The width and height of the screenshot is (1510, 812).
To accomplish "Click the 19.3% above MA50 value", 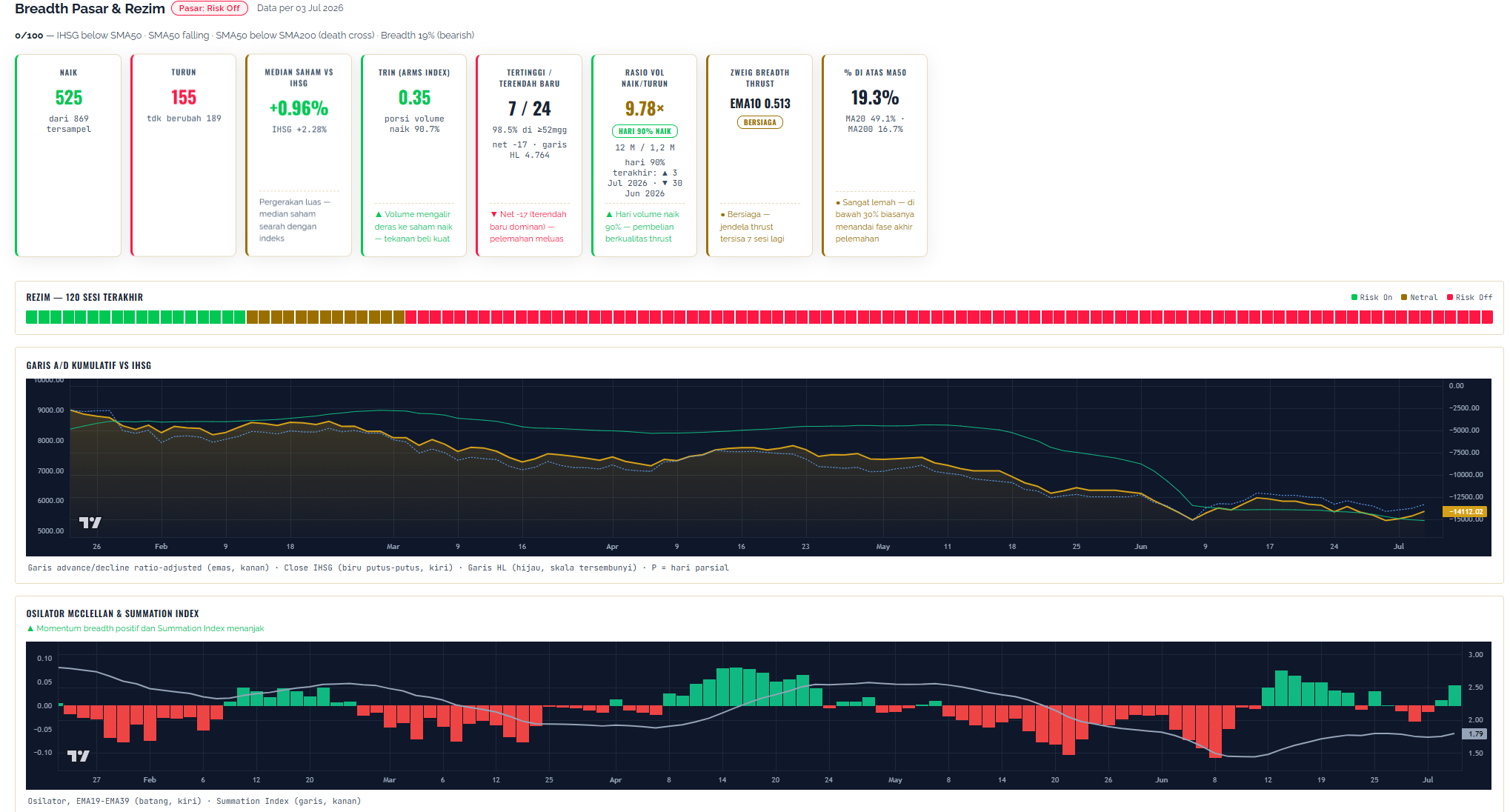I will click(875, 98).
